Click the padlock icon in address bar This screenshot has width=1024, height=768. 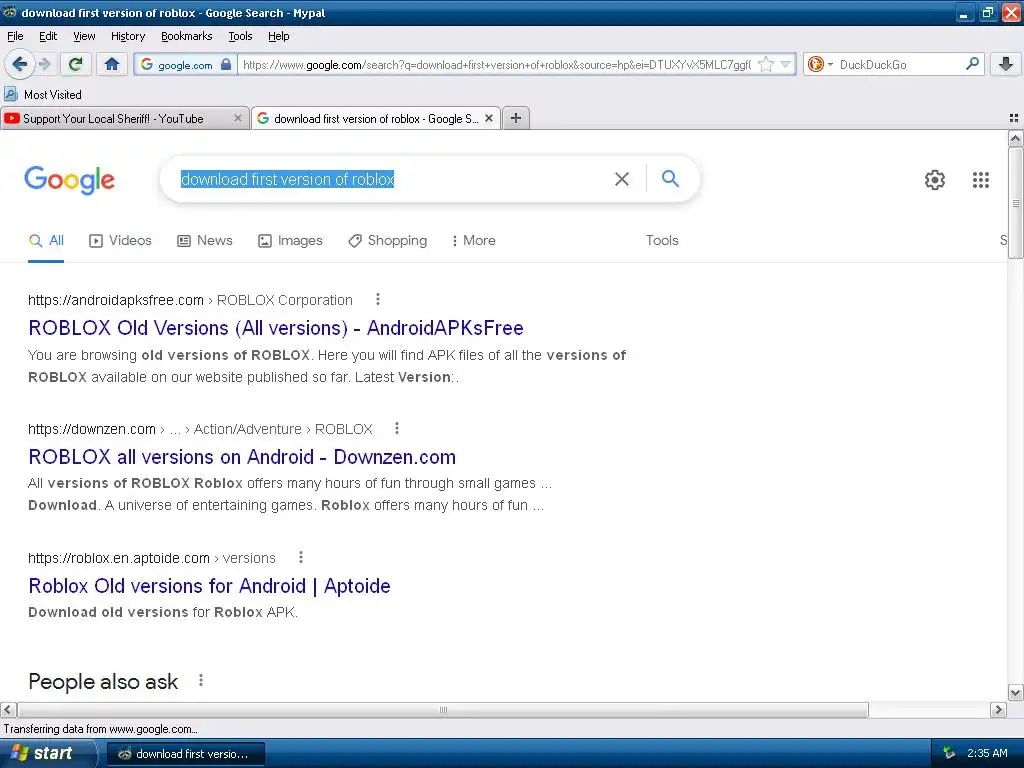pyautogui.click(x=226, y=64)
